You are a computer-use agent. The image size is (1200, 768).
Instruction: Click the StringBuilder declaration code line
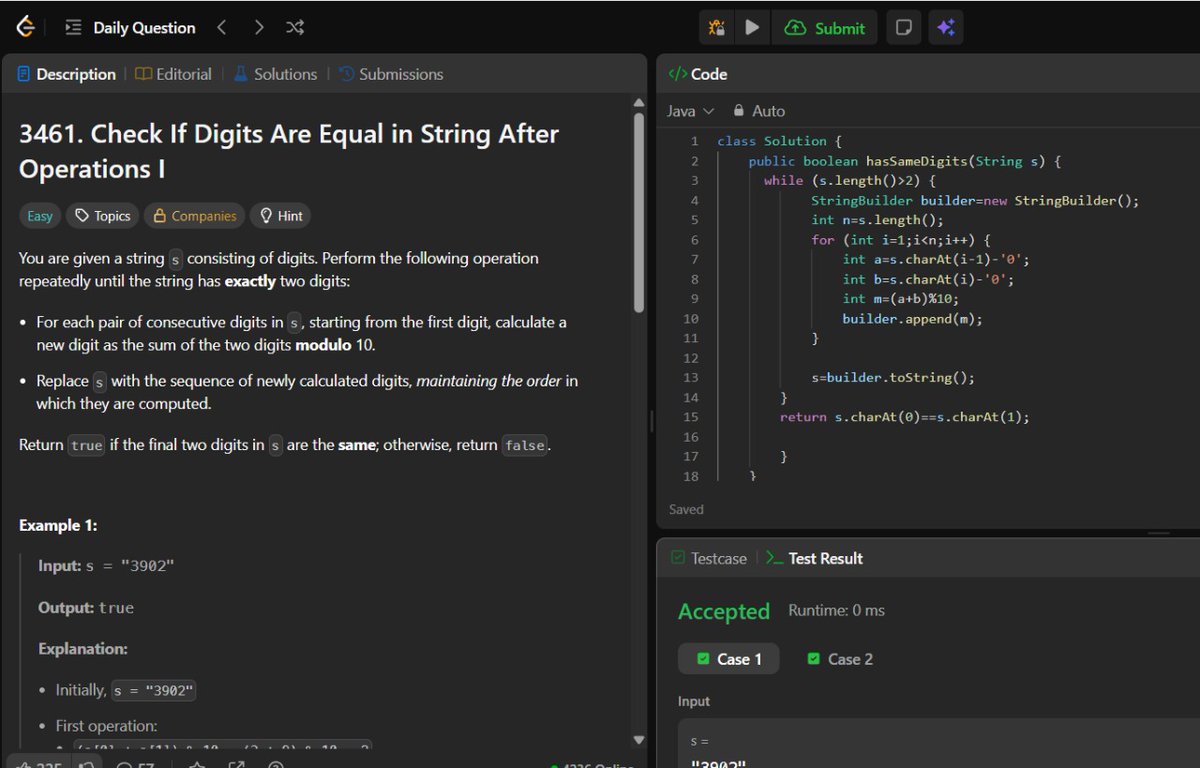pos(975,200)
